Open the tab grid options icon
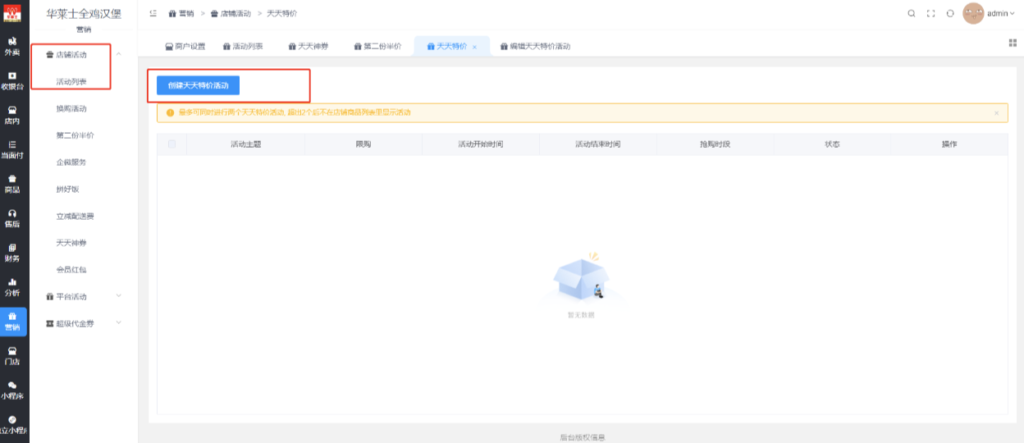 point(1013,42)
